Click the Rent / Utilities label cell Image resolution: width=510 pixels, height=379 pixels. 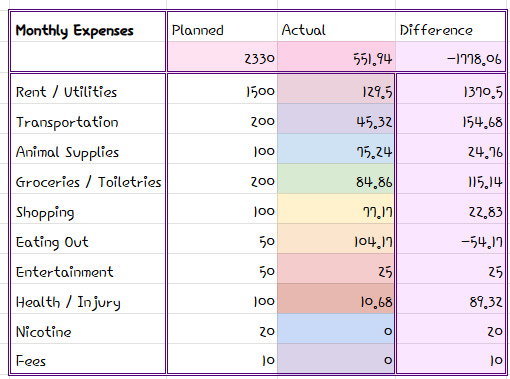pos(88,89)
